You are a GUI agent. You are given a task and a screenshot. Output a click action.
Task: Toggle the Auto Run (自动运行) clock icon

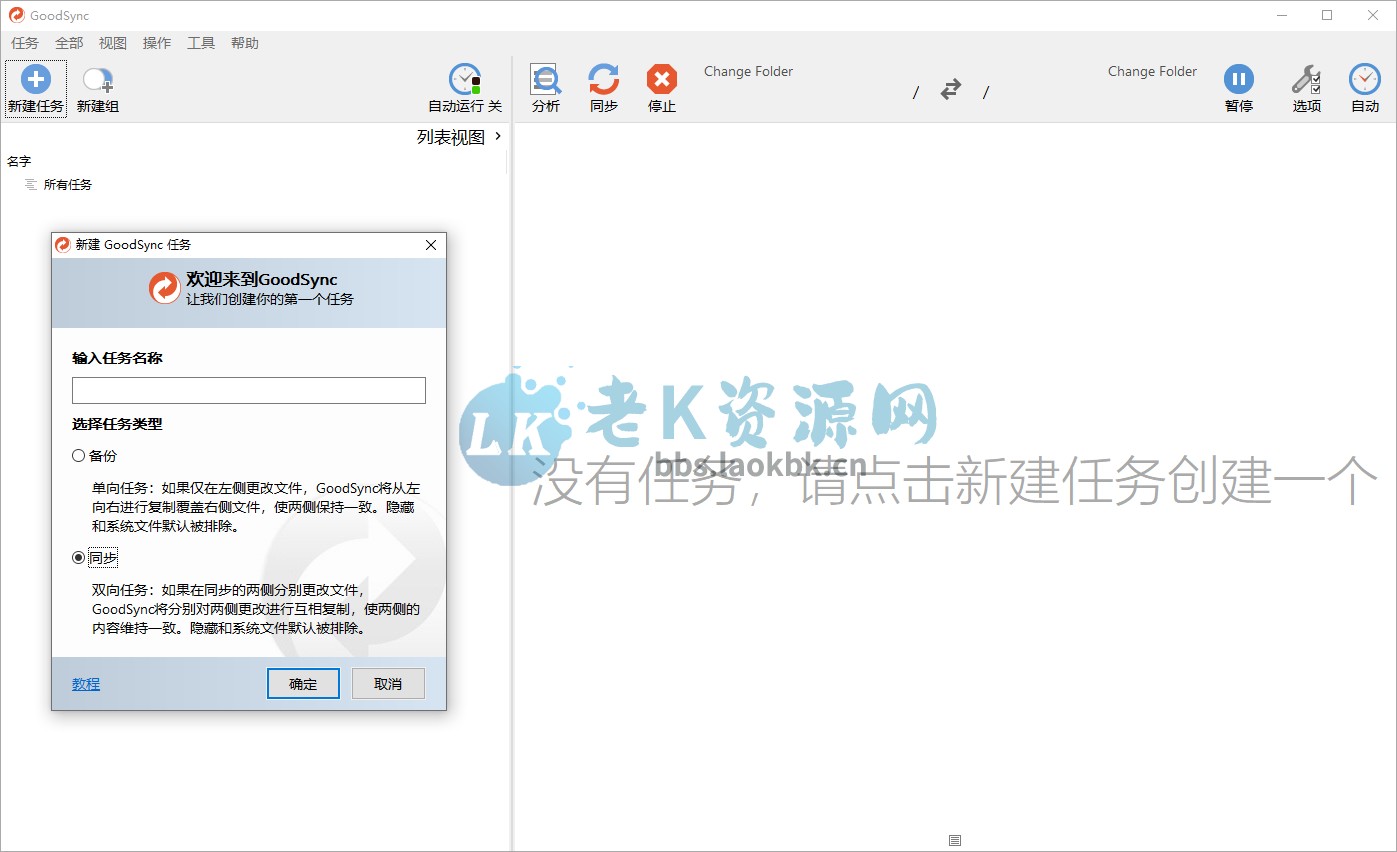[x=465, y=79]
